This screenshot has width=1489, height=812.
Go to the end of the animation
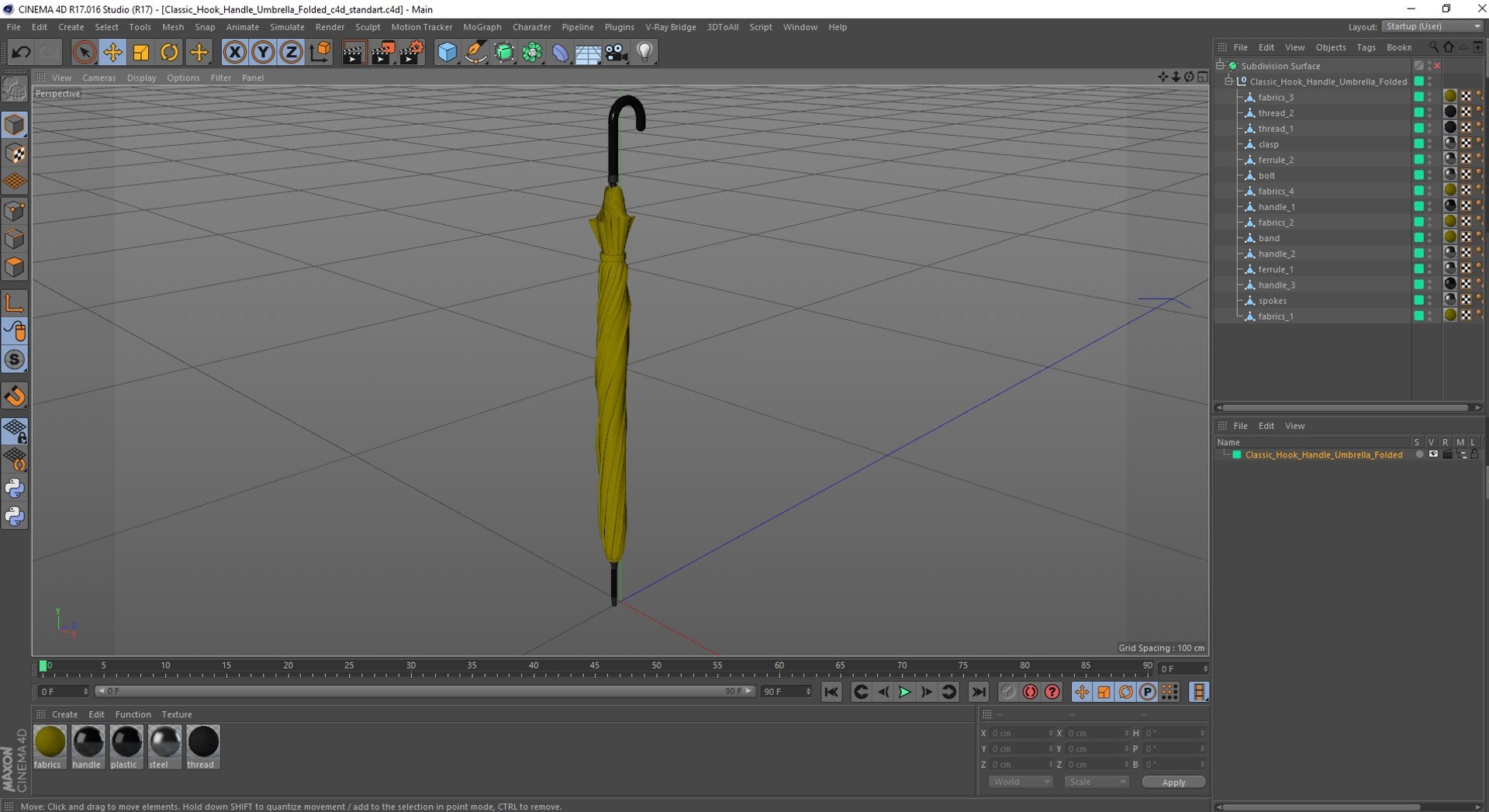(979, 692)
